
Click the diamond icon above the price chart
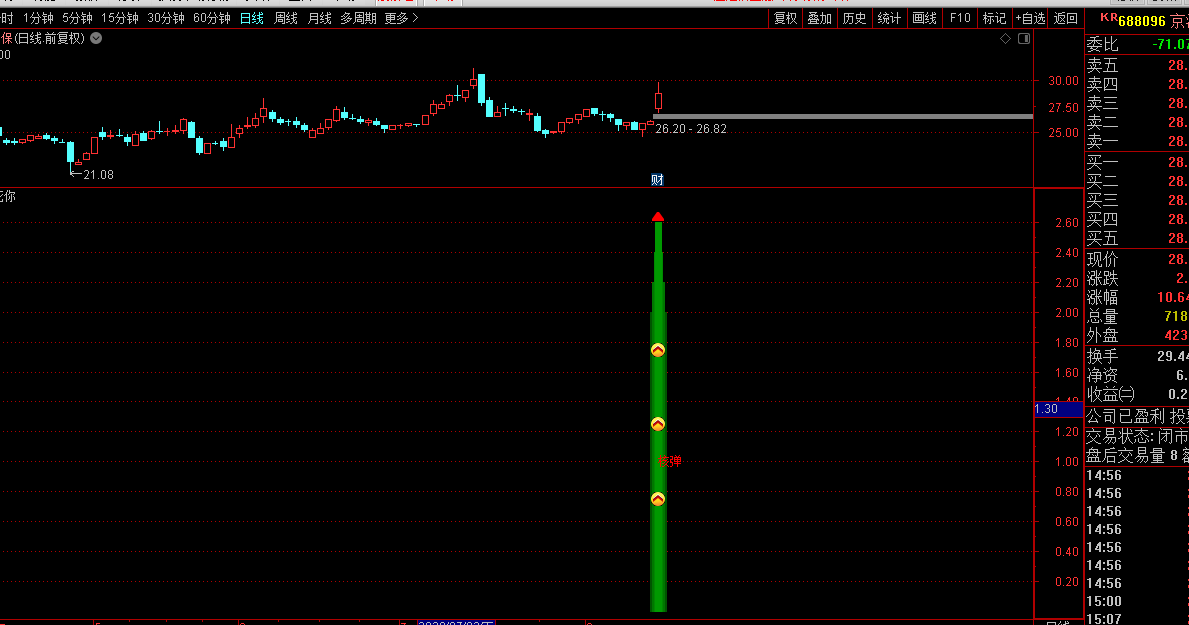pos(1006,39)
